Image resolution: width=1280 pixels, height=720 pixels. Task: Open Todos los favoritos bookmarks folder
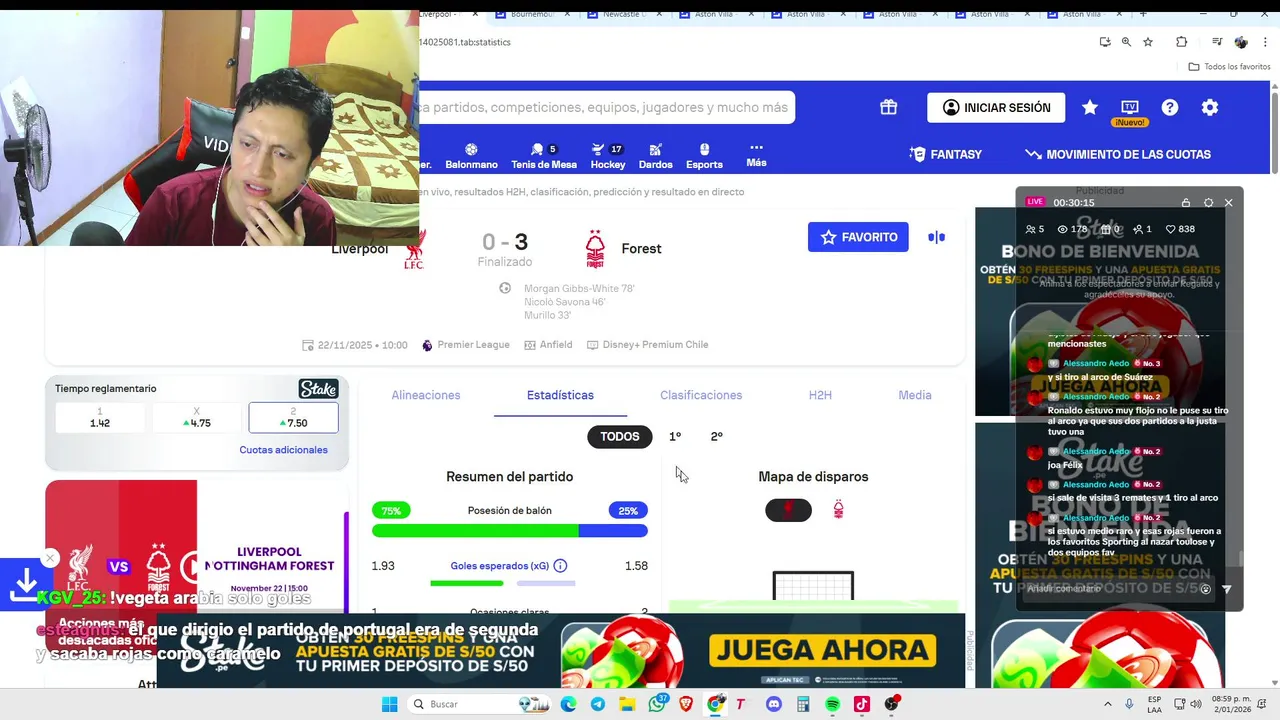1229,66
